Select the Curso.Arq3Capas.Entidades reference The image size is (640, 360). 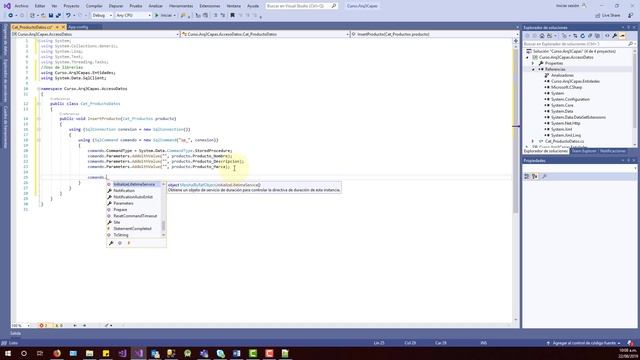click(575, 81)
